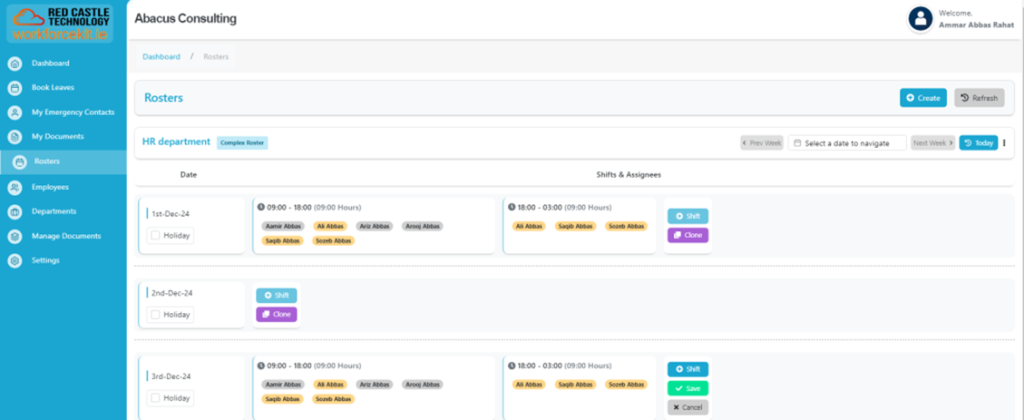The width and height of the screenshot is (1024, 420).
Task: Enable the Holiday checkbox for 2nd-Dec-24
Action: click(155, 314)
